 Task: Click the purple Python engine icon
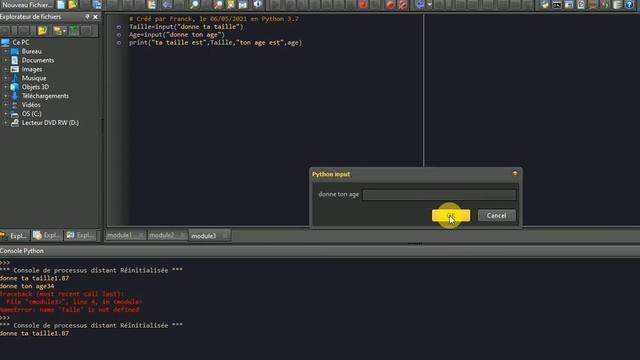(x=420, y=5)
